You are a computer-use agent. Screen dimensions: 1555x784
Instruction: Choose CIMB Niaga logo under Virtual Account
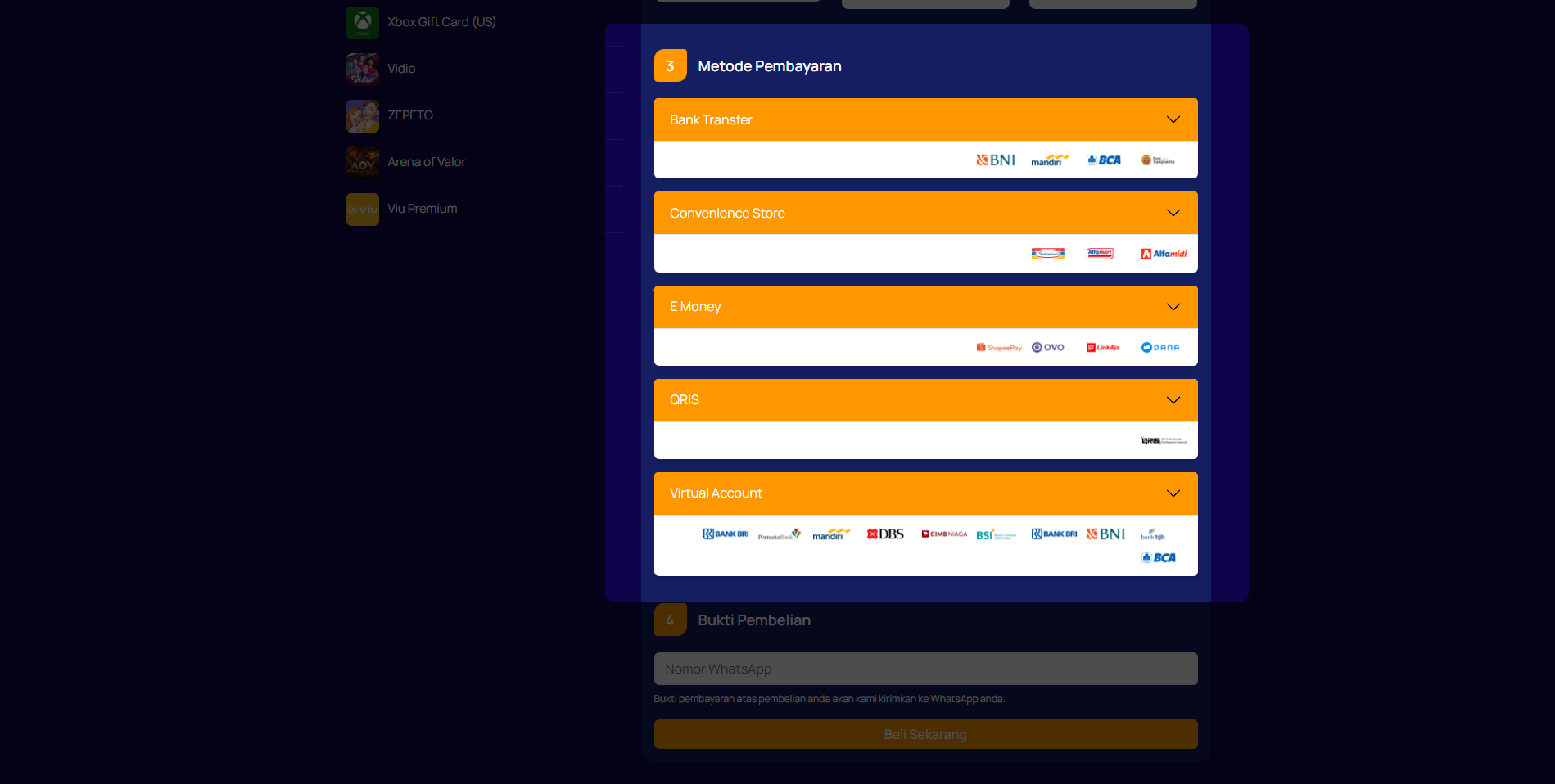pos(944,534)
